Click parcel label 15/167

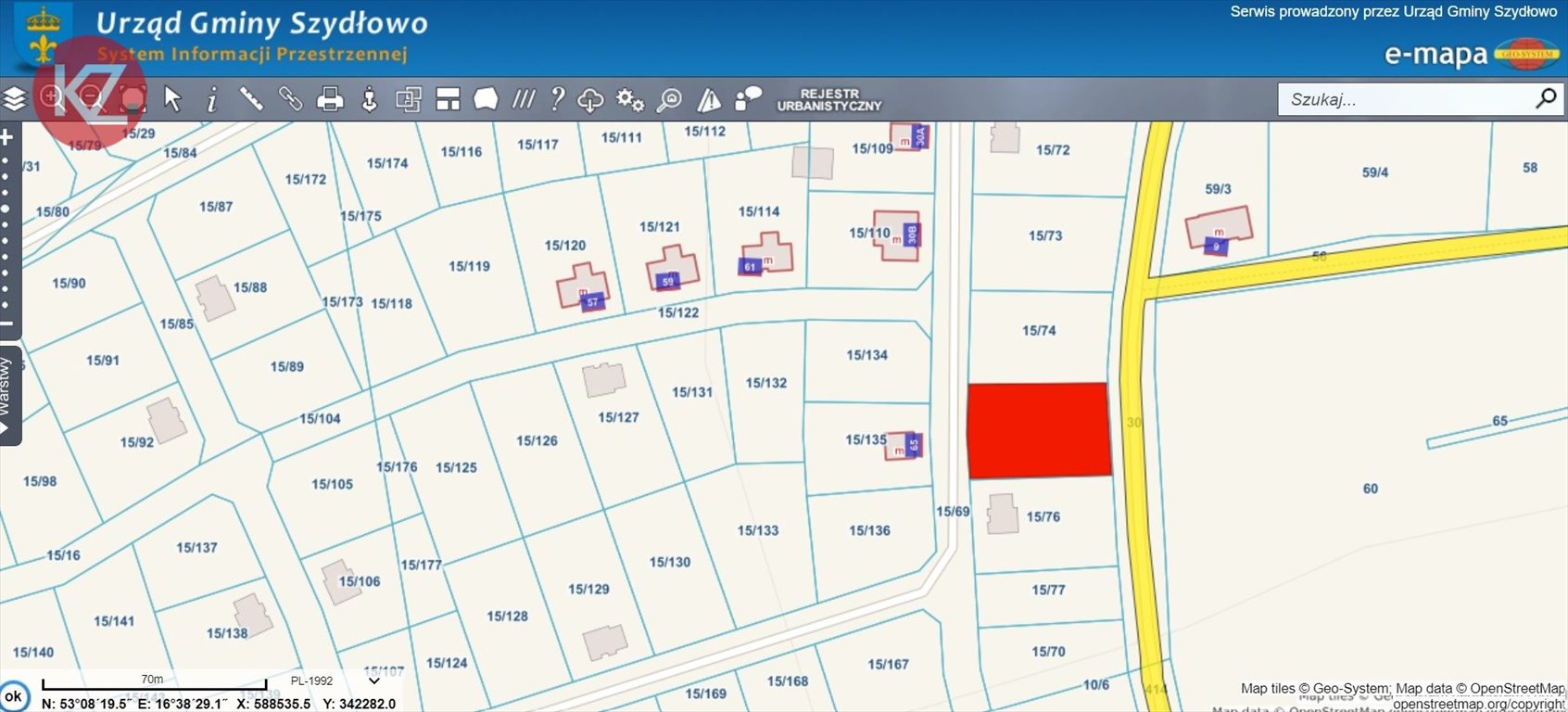888,664
